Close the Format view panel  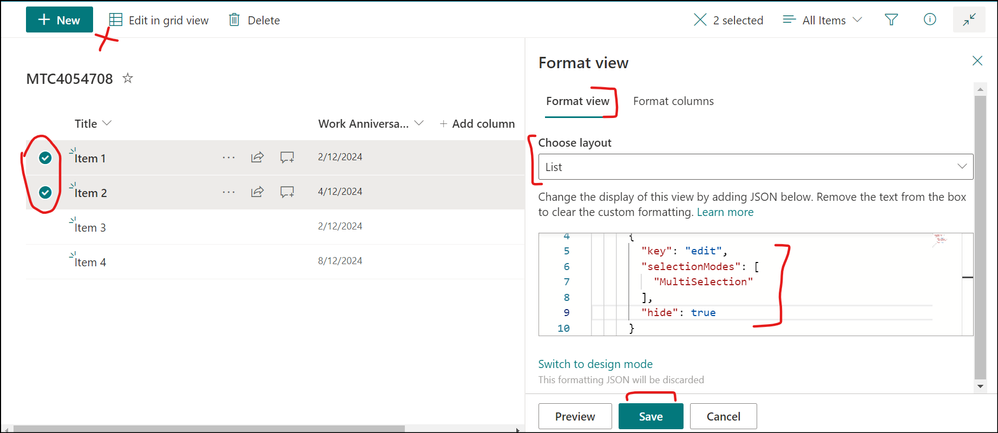pyautogui.click(x=977, y=61)
